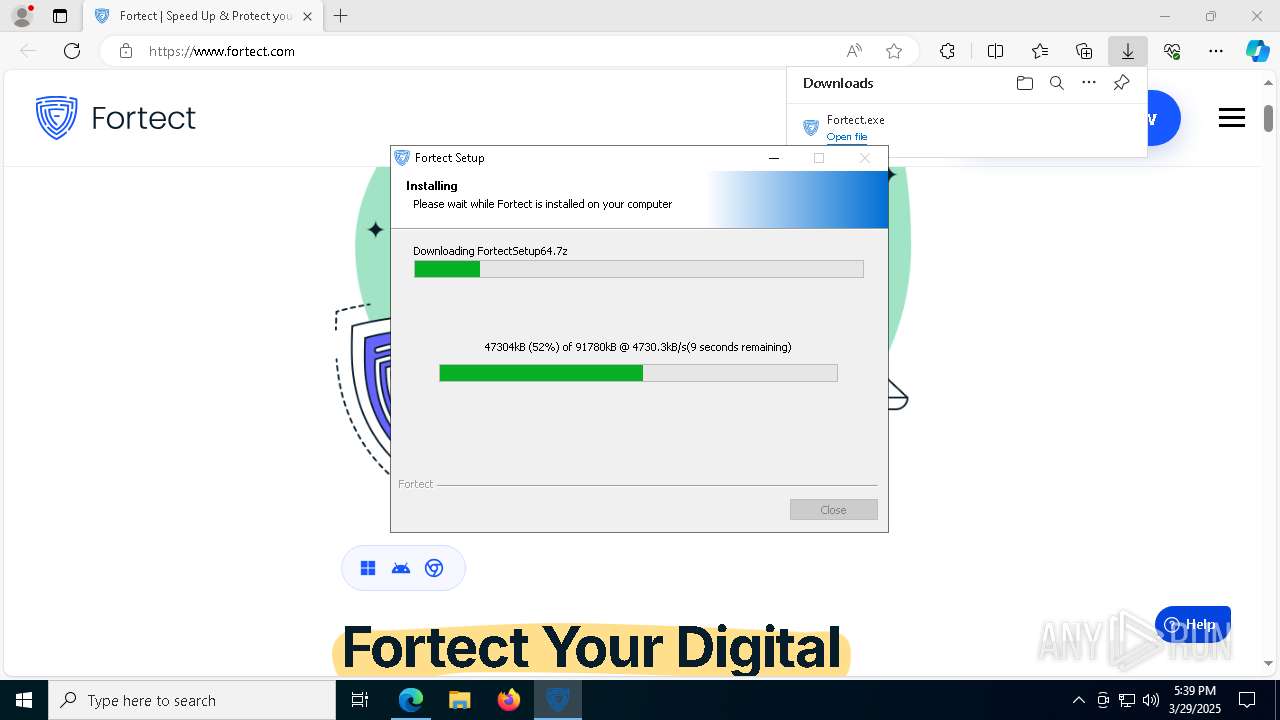Viewport: 1280px width, 720px height.
Task: Open Task View from taskbar
Action: coord(360,700)
